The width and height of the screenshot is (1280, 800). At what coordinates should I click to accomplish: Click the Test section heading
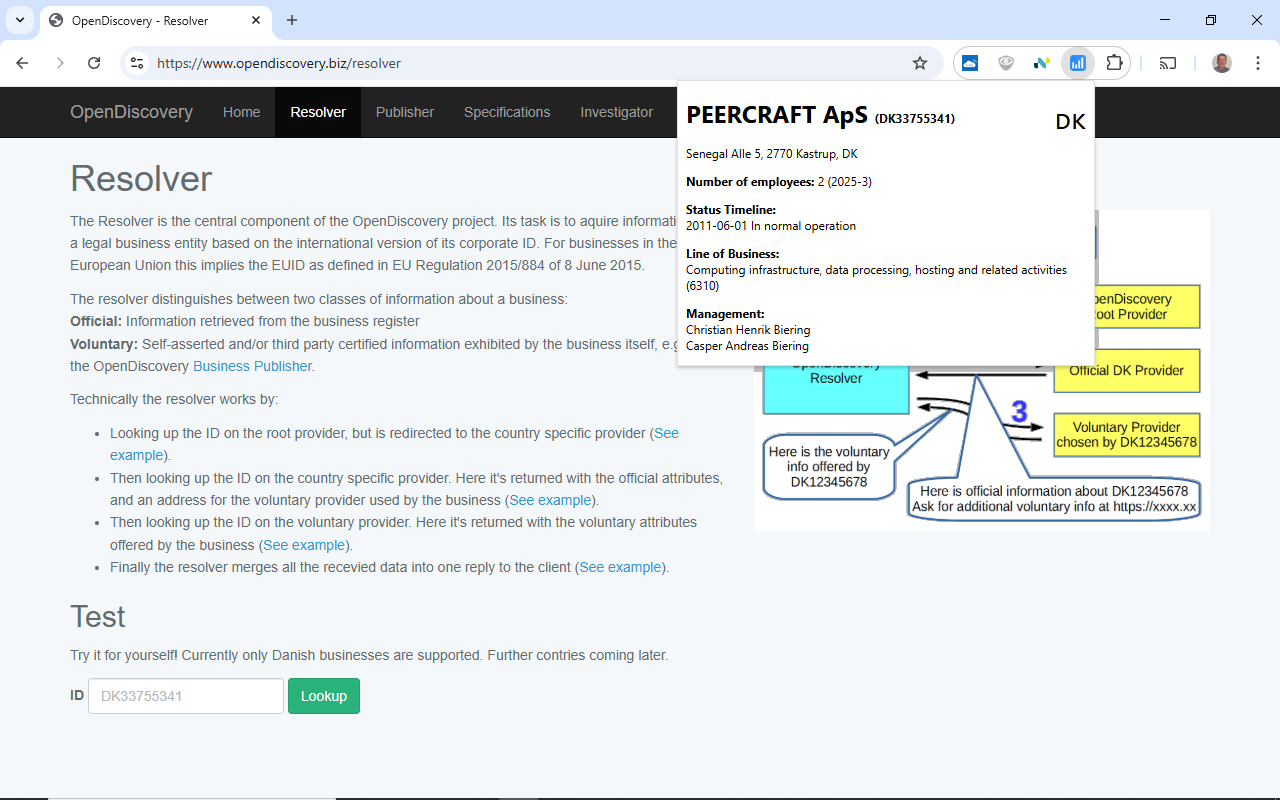98,616
